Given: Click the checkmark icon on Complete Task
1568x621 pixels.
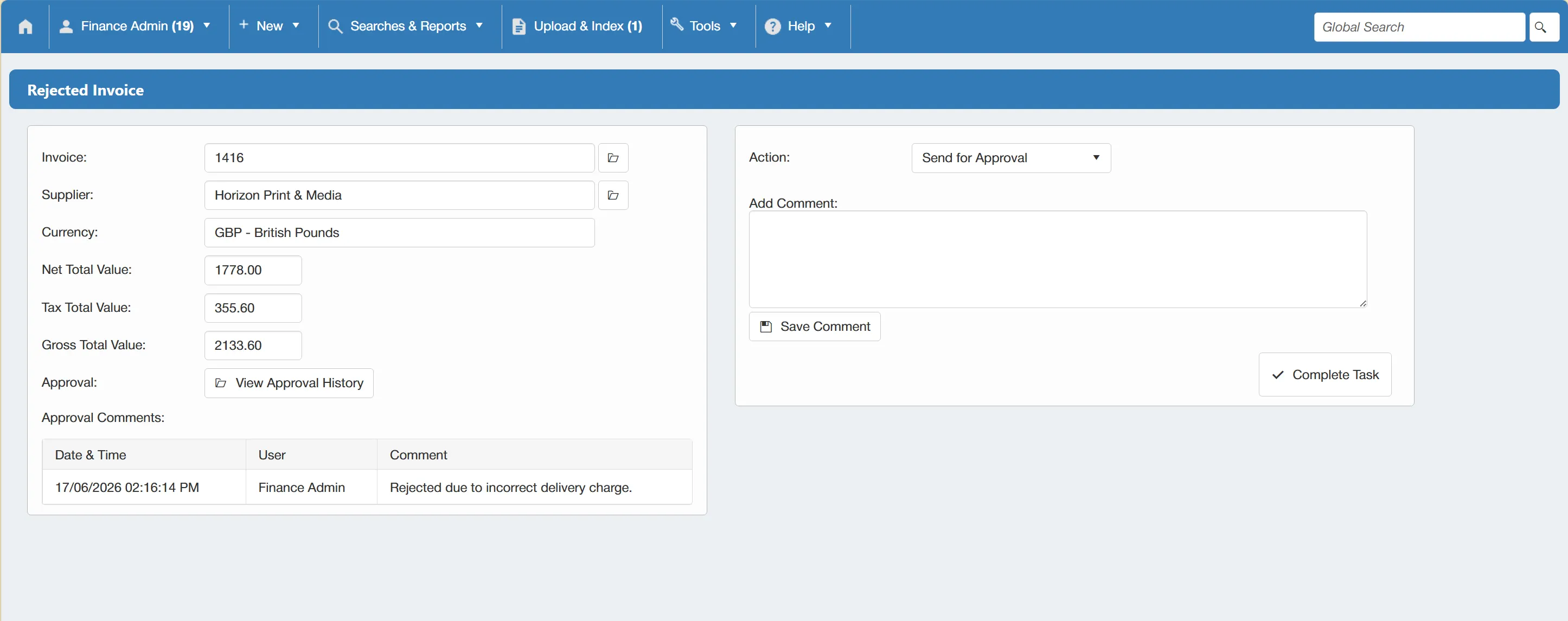Looking at the screenshot, I should 1278,375.
